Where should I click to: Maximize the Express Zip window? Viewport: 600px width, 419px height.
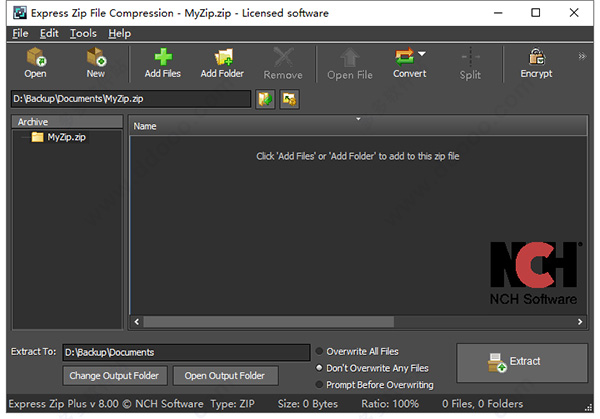click(x=536, y=13)
